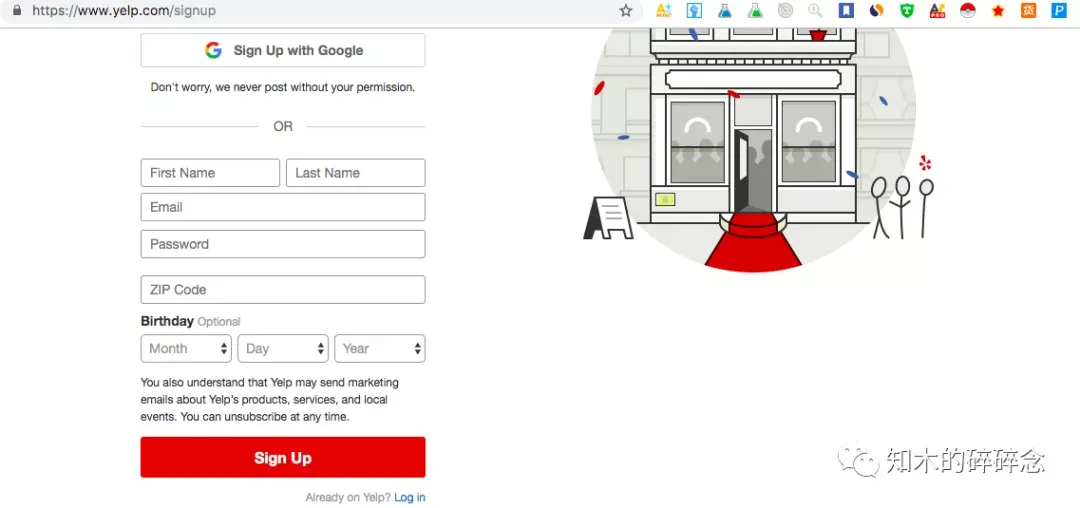Click the orange and navy swirl extension icon
Viewport: 1080px width, 508px height.
coord(876,10)
